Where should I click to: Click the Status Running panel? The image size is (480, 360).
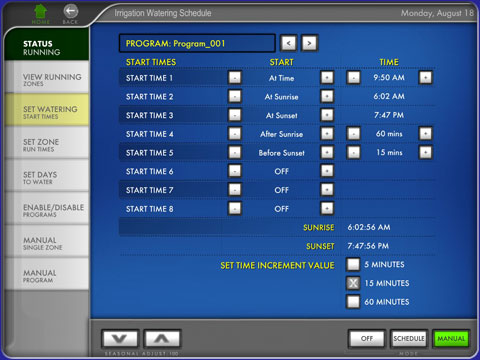[47, 45]
